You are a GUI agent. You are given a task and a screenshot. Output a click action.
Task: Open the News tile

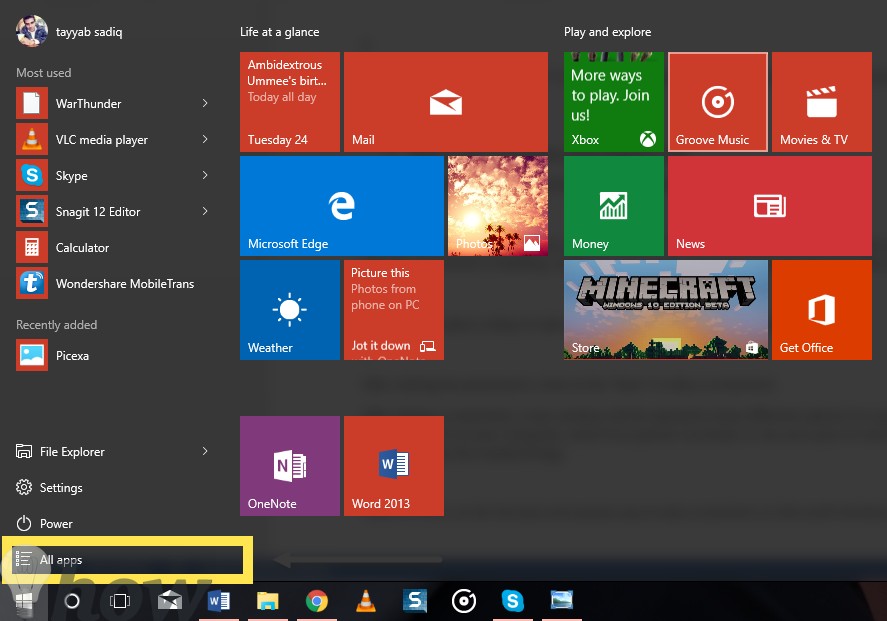pos(770,206)
